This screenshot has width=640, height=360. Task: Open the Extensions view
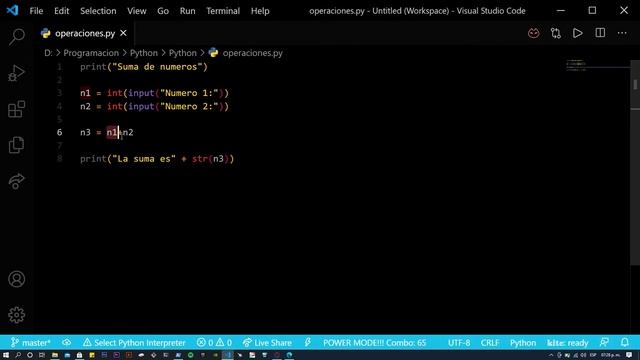[x=16, y=109]
